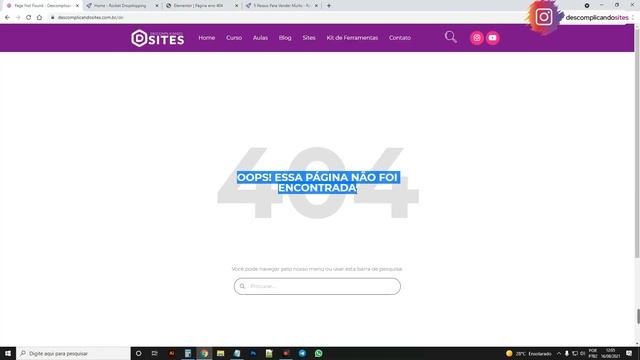Close the 5 Passos Para Vender tab

[316, 6]
